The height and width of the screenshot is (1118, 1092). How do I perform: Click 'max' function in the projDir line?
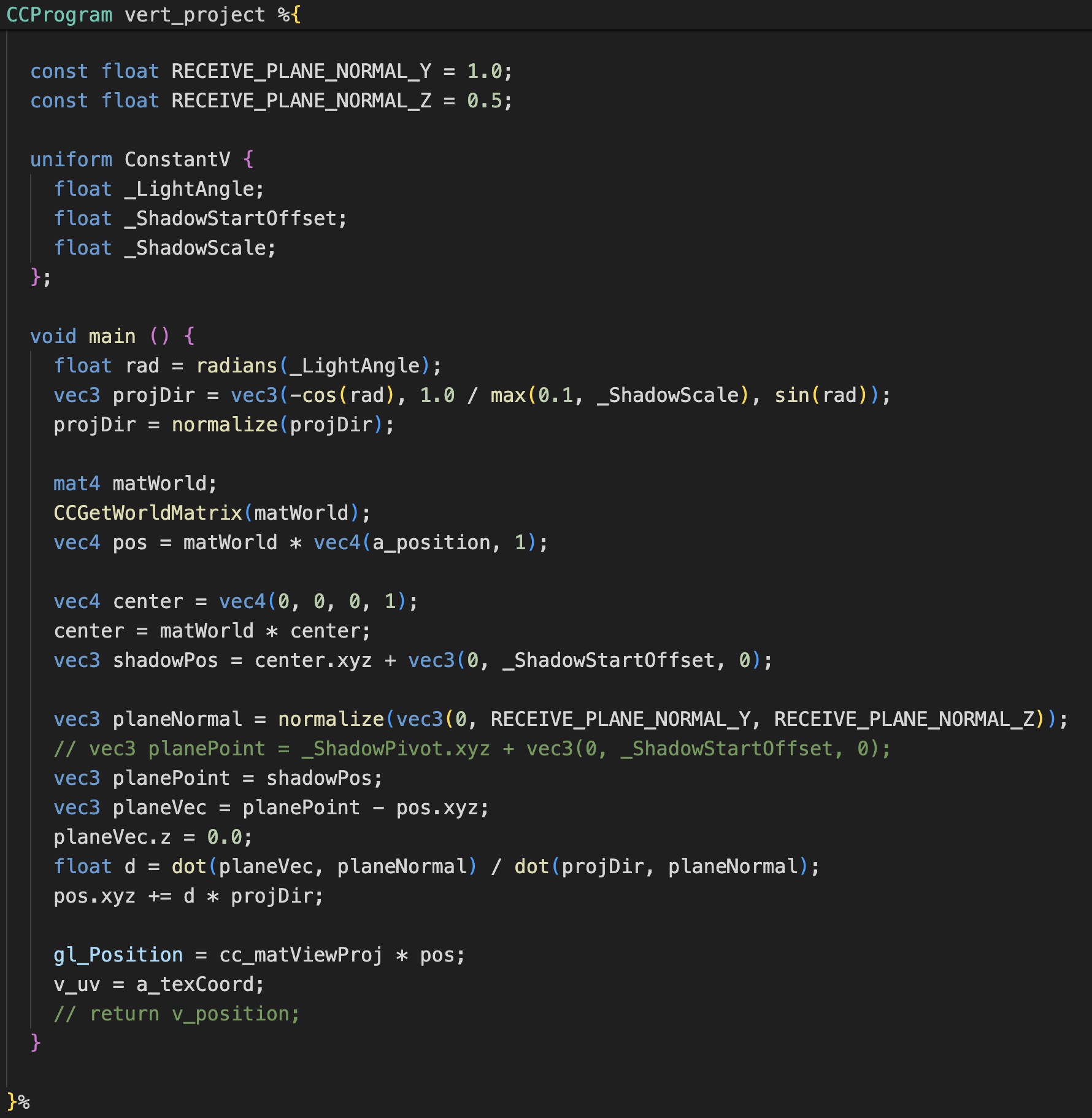508,395
